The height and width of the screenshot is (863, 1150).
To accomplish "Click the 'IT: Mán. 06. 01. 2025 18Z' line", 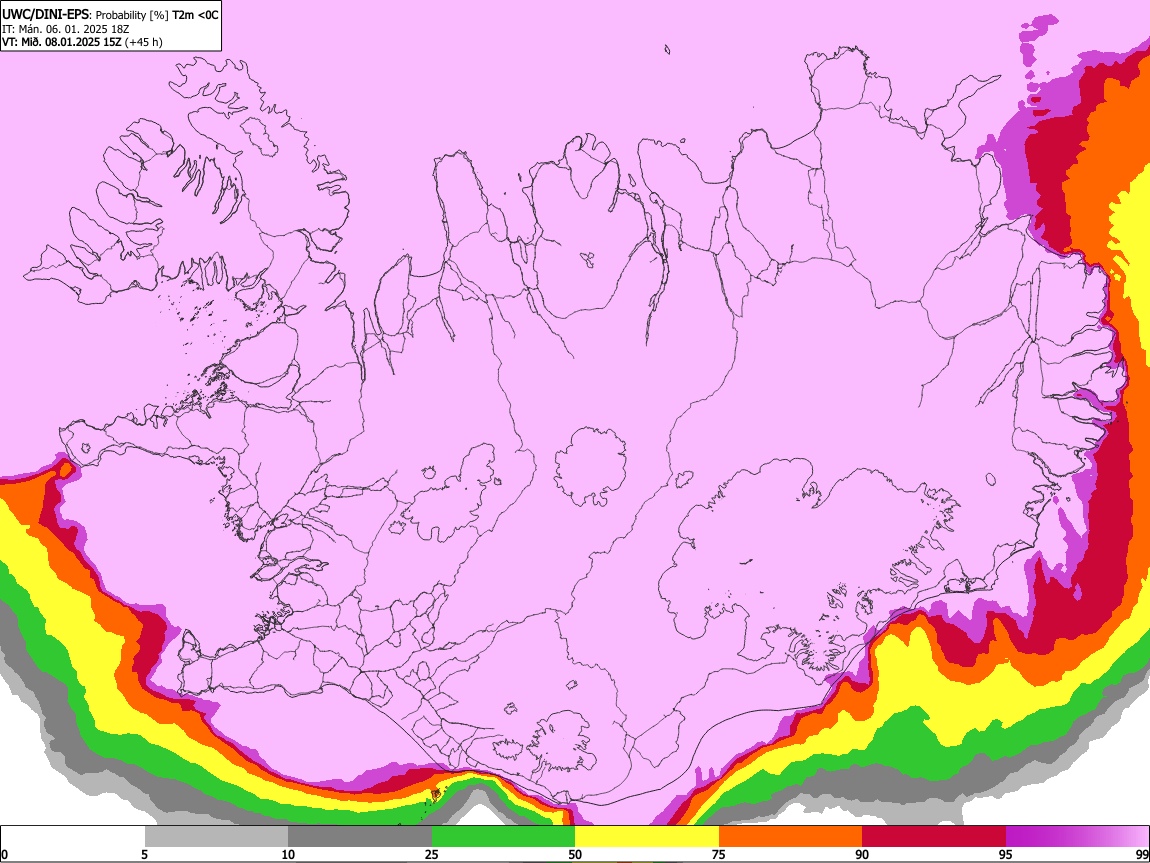I will coord(65,29).
